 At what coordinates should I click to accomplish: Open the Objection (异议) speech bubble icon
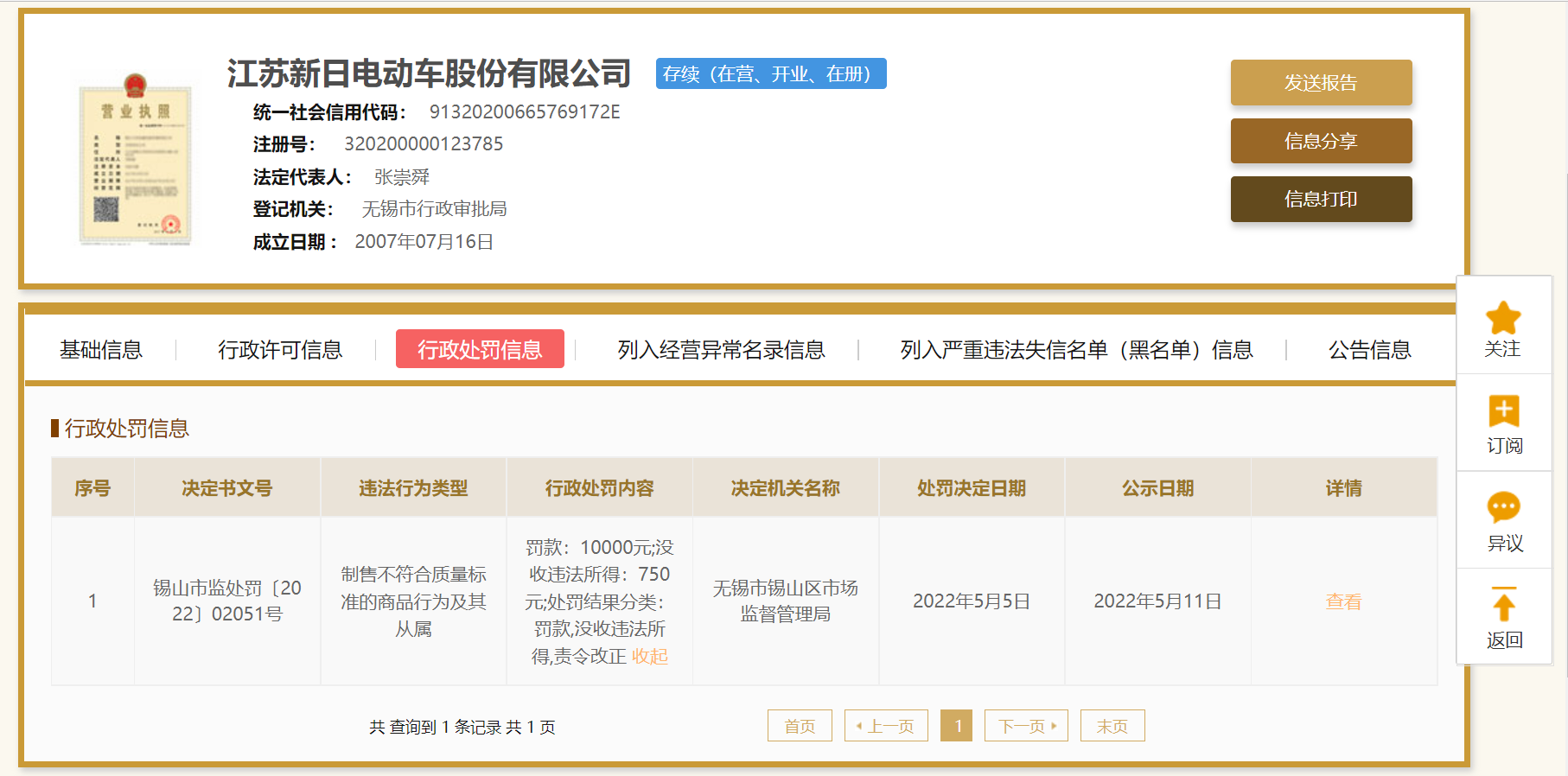(1503, 507)
